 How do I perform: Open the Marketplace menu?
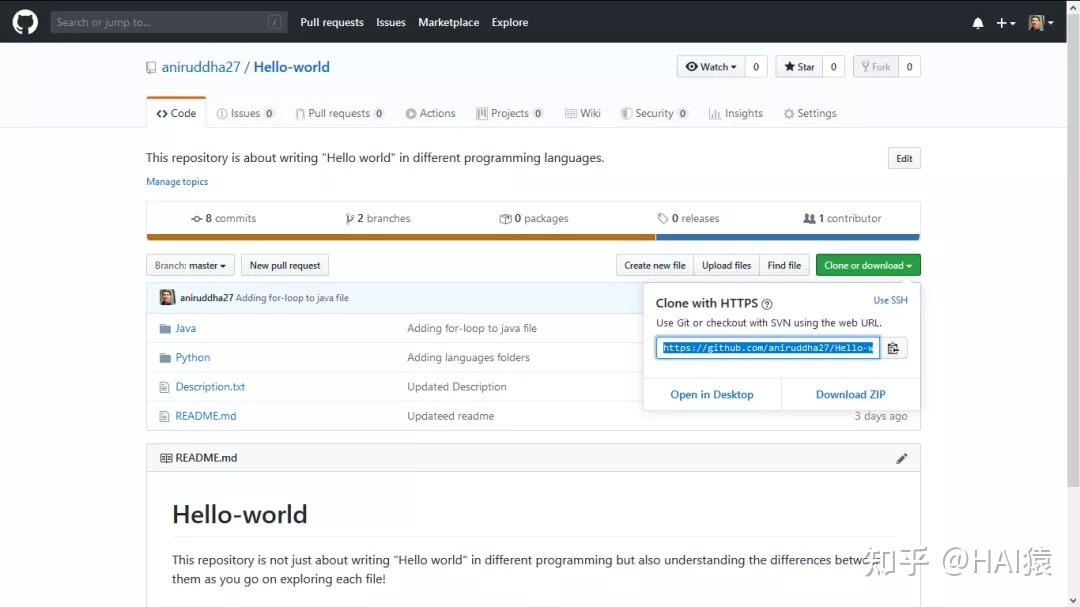coord(448,22)
